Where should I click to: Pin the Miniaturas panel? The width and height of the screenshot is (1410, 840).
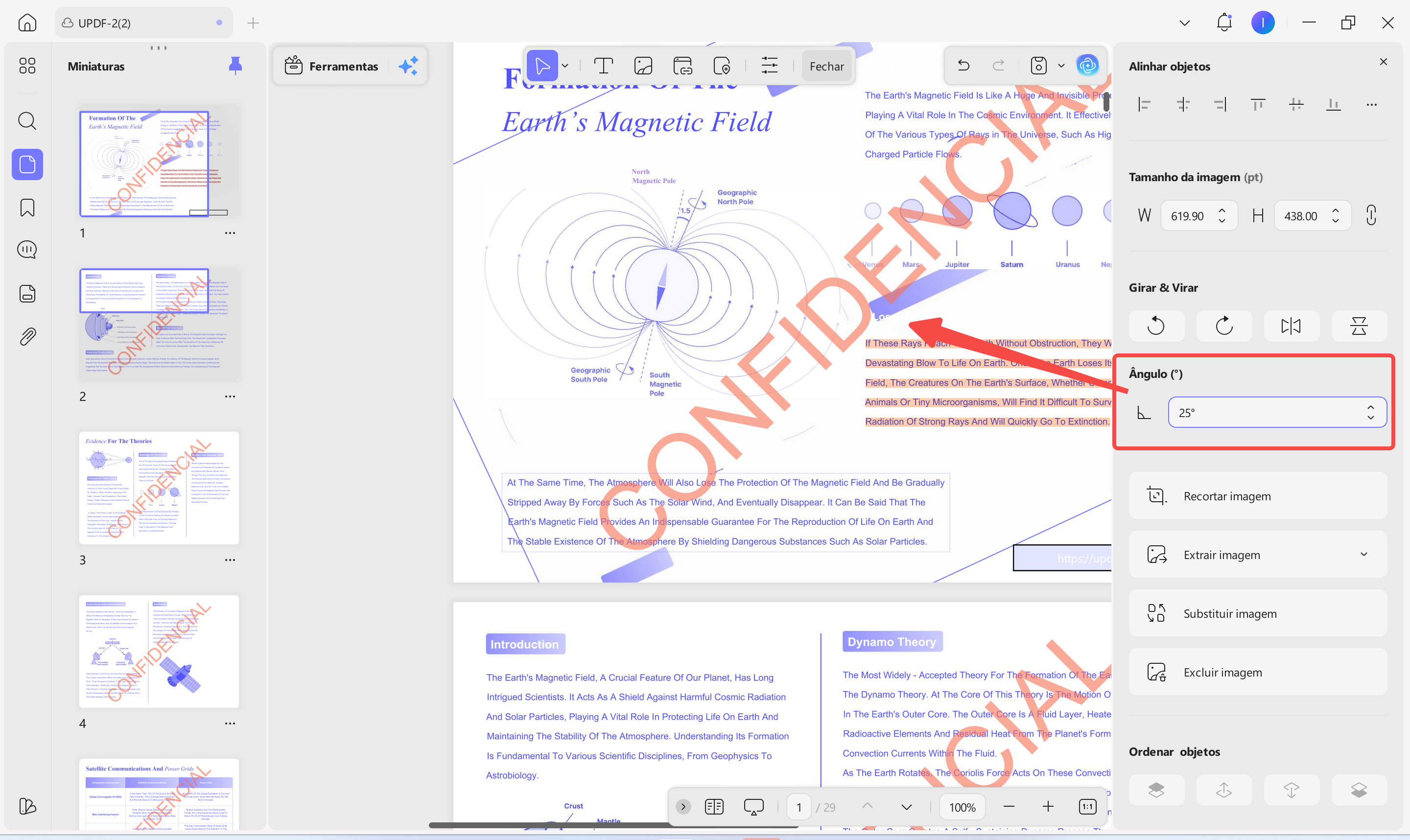[x=235, y=66]
